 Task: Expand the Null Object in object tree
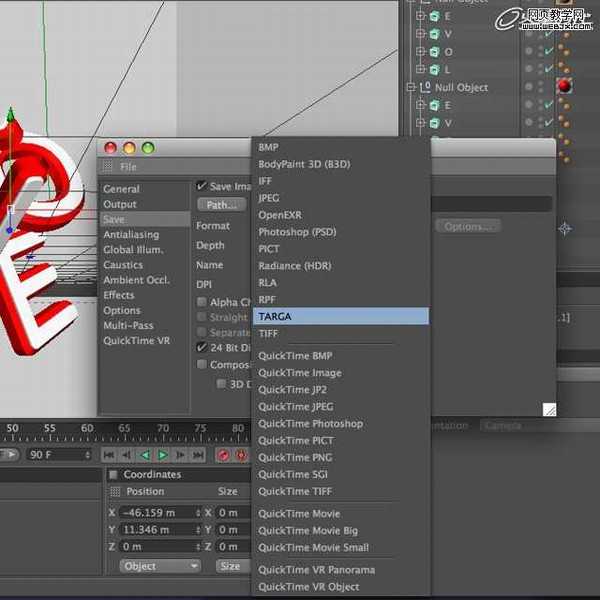tap(411, 88)
